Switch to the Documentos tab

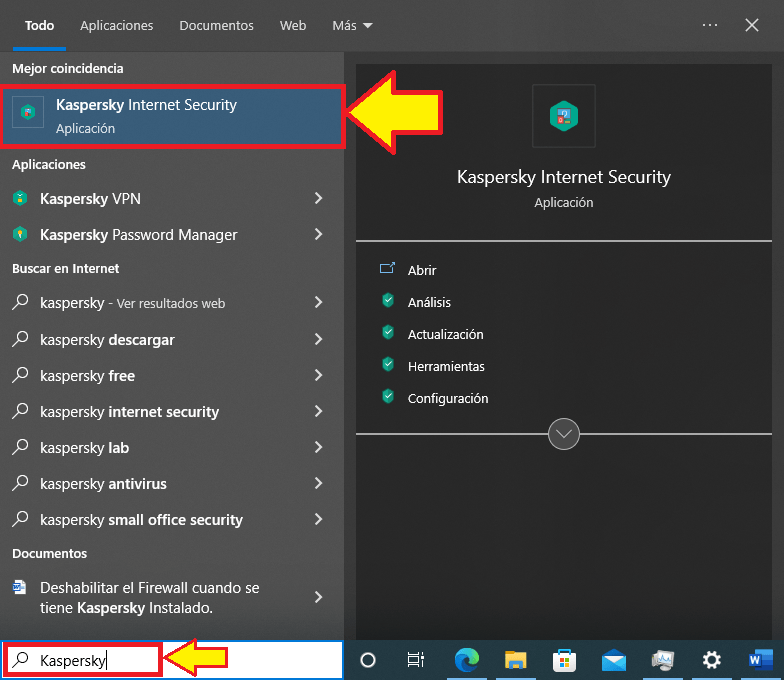[x=216, y=25]
